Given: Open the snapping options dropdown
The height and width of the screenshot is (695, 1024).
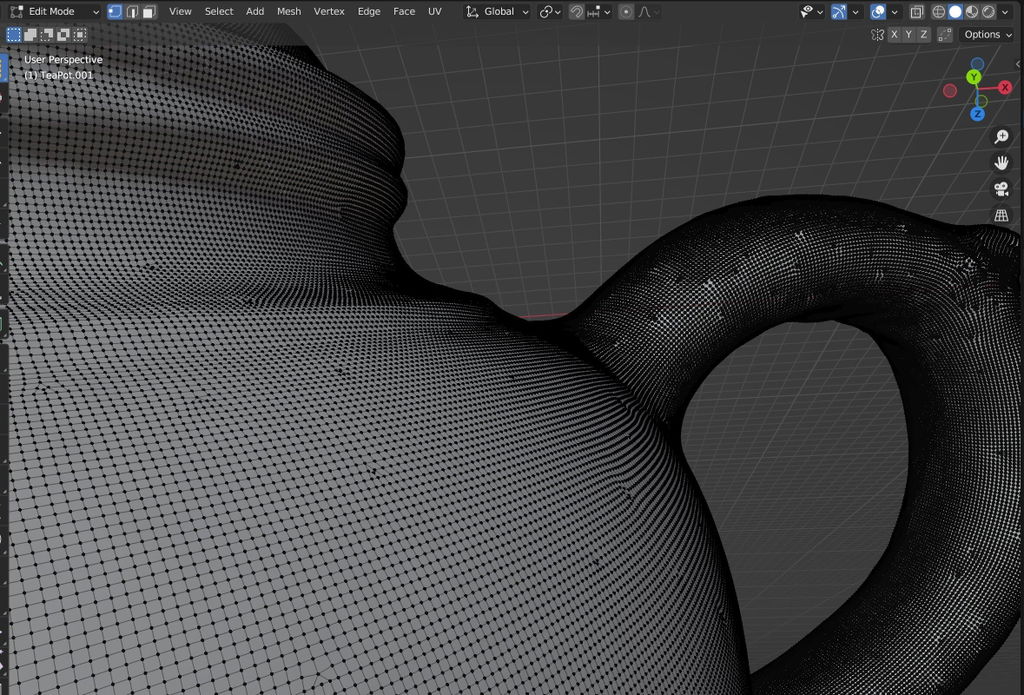Looking at the screenshot, I should coord(599,12).
